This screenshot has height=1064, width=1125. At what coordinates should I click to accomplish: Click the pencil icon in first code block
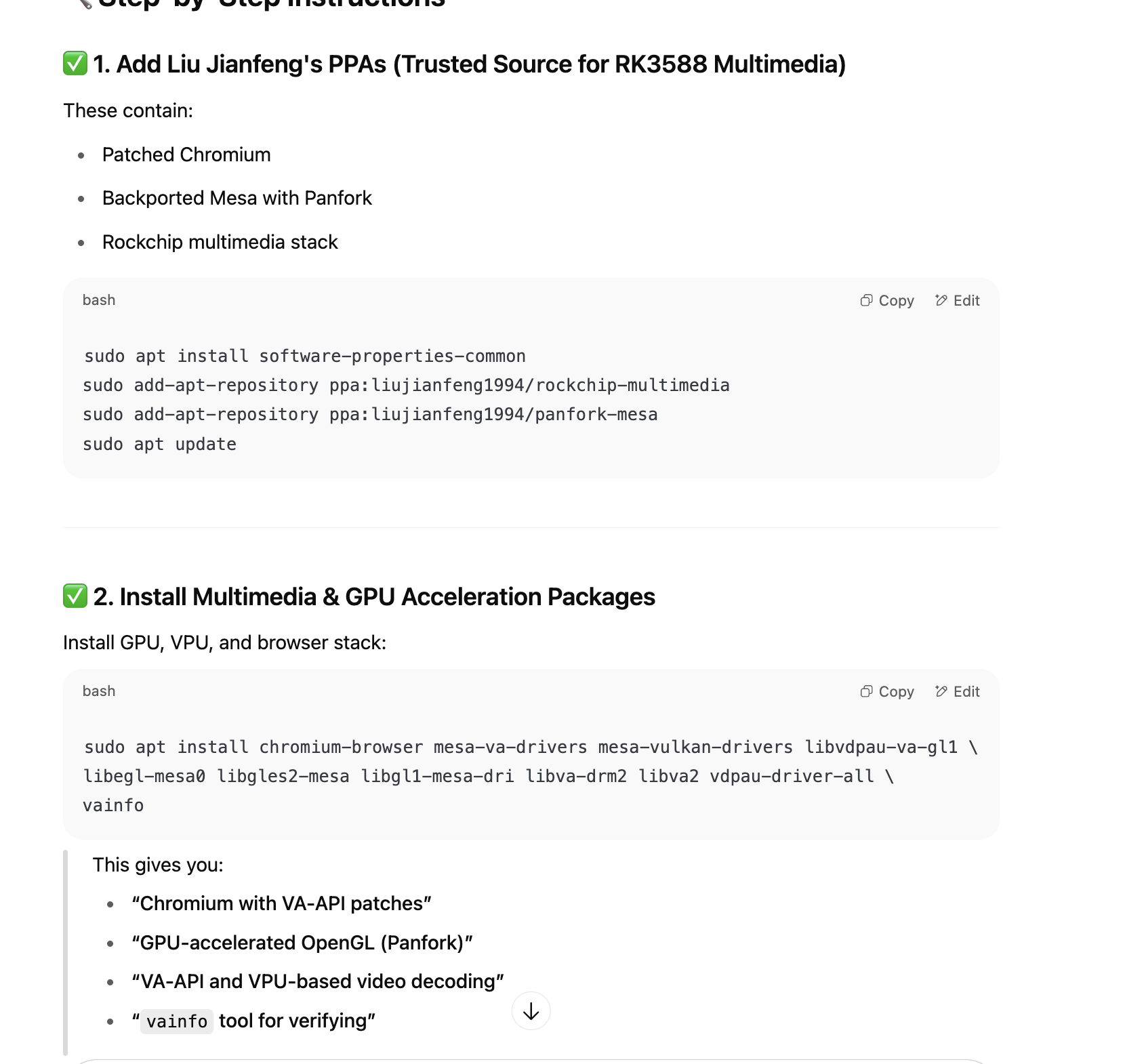pos(941,300)
